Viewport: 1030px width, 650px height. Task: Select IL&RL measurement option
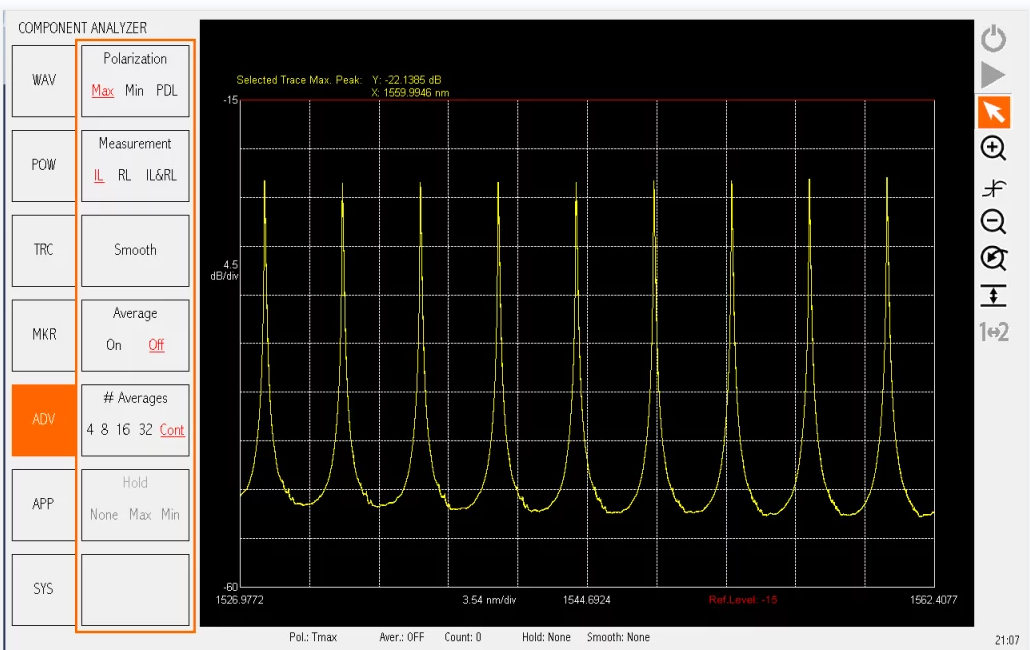pyautogui.click(x=161, y=175)
